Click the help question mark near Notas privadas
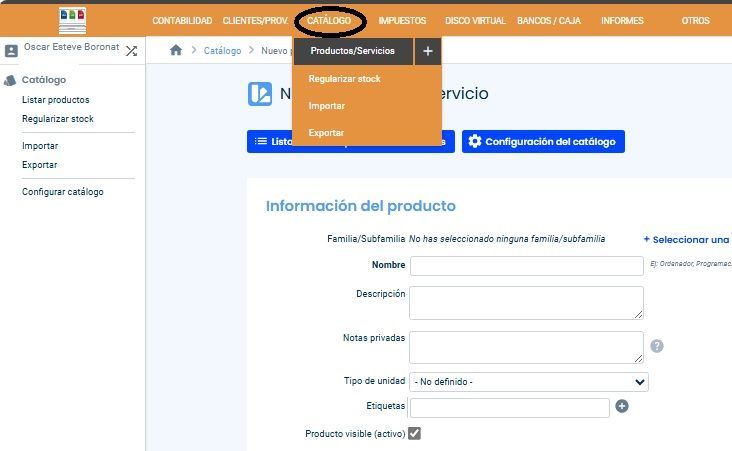 point(657,346)
